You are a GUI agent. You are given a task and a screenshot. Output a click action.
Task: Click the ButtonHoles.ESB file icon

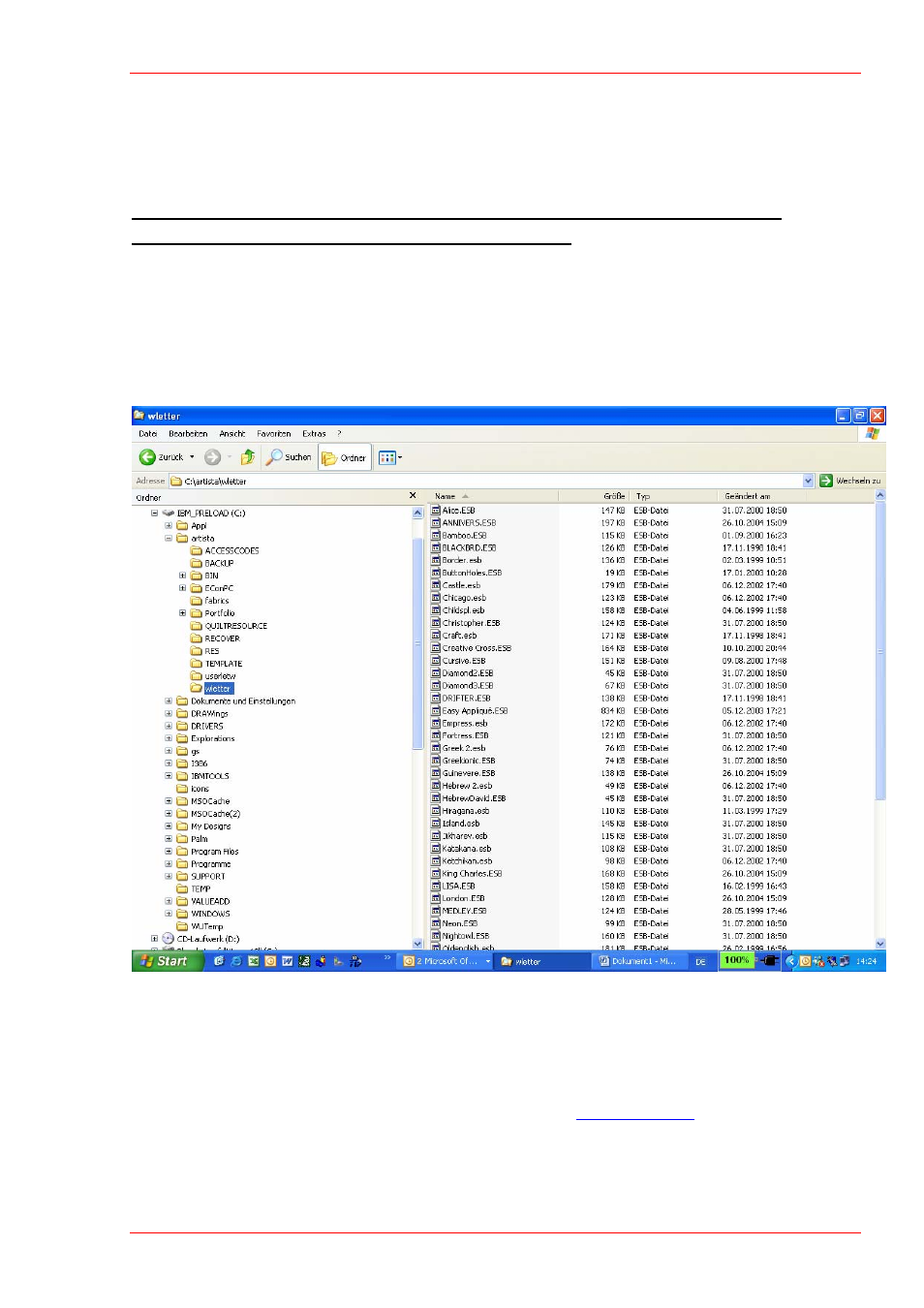point(436,573)
